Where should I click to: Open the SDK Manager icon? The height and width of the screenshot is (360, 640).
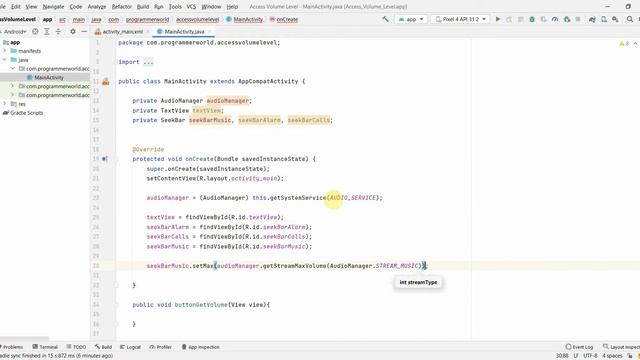tap(615, 19)
